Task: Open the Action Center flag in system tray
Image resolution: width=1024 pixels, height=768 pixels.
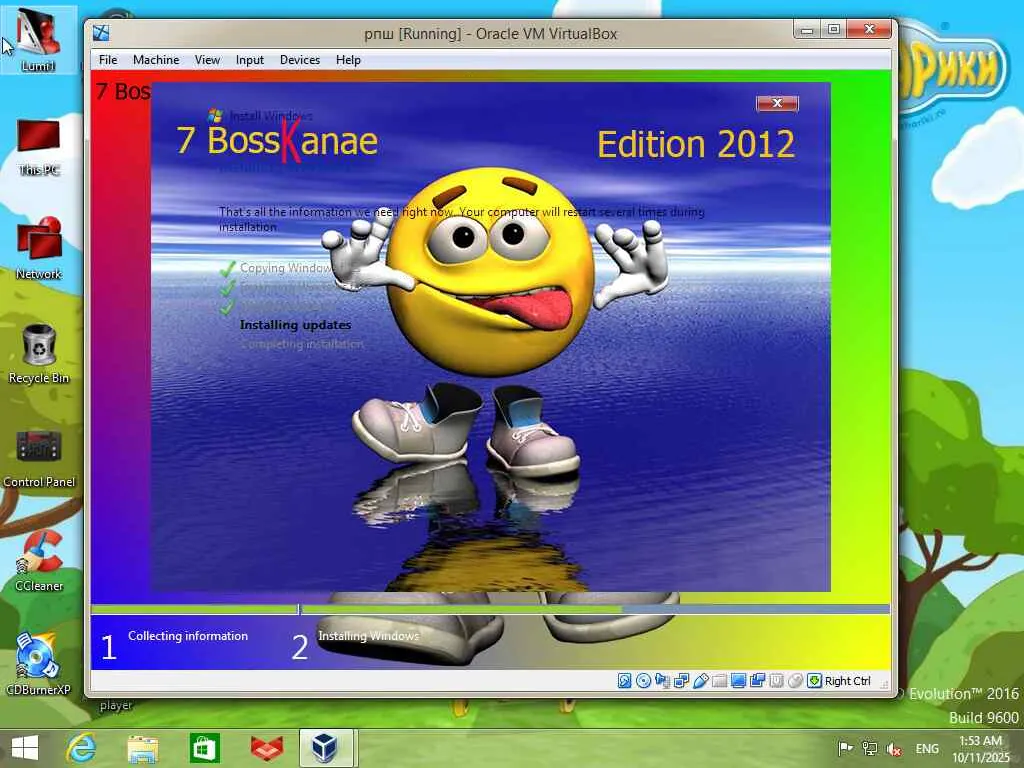Action: (845, 748)
